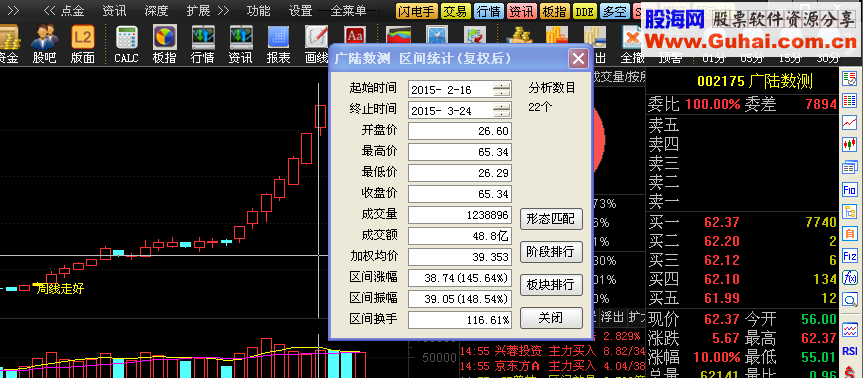Select the RSI indicator sidebar icon
The height and width of the screenshot is (378, 863).
pyautogui.click(x=850, y=351)
